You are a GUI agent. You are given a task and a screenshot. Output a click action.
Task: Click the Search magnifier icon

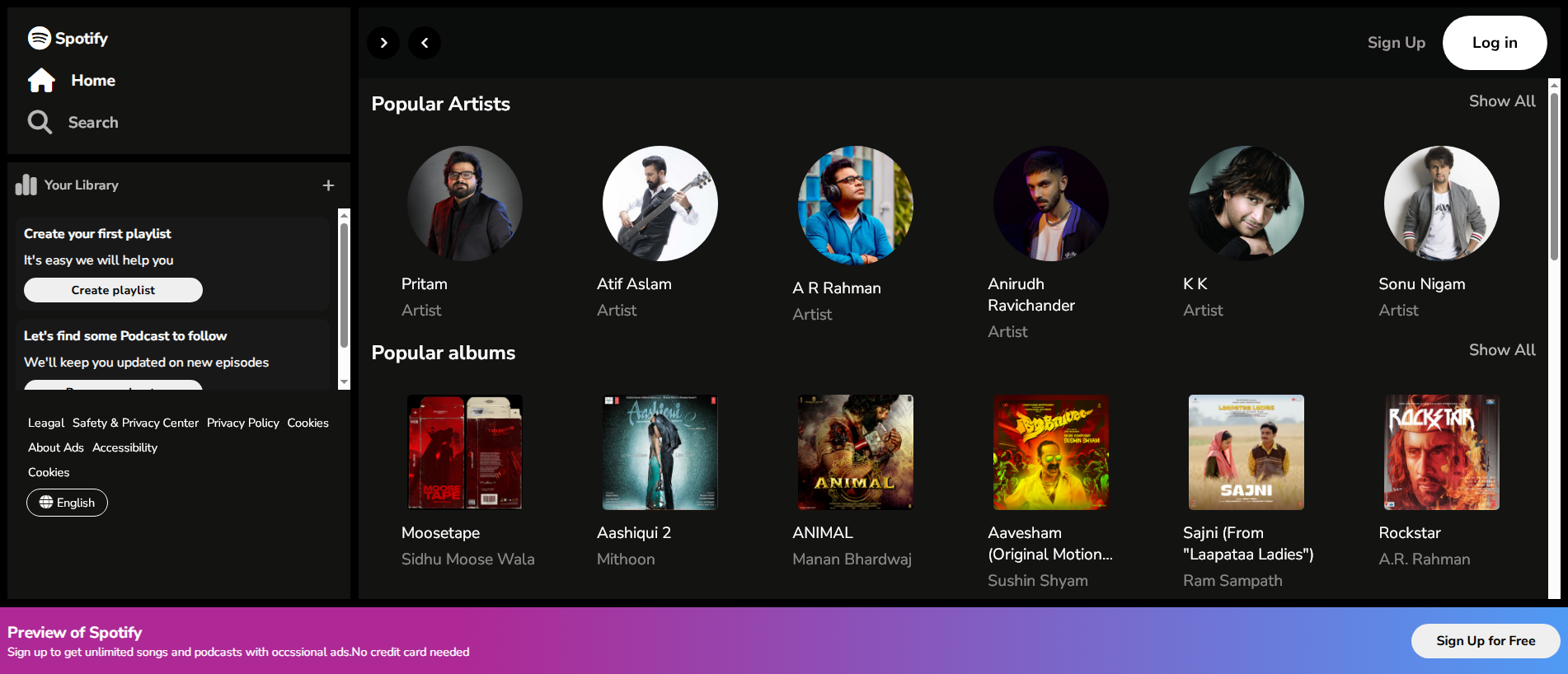coord(40,122)
